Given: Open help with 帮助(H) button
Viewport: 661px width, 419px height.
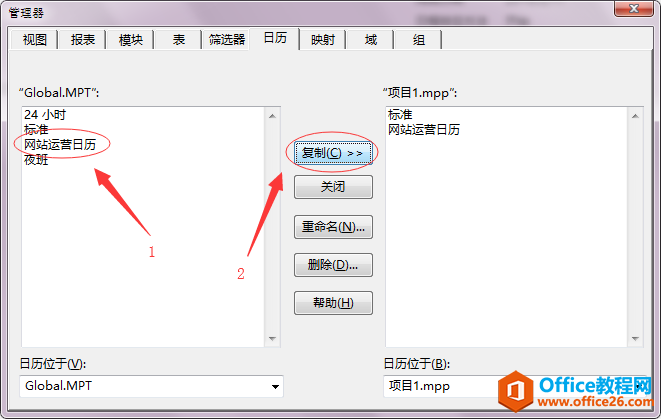Looking at the screenshot, I should (333, 303).
